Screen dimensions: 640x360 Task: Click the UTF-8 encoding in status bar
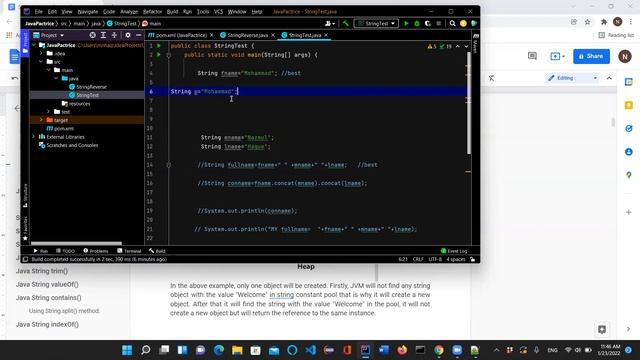coord(435,259)
